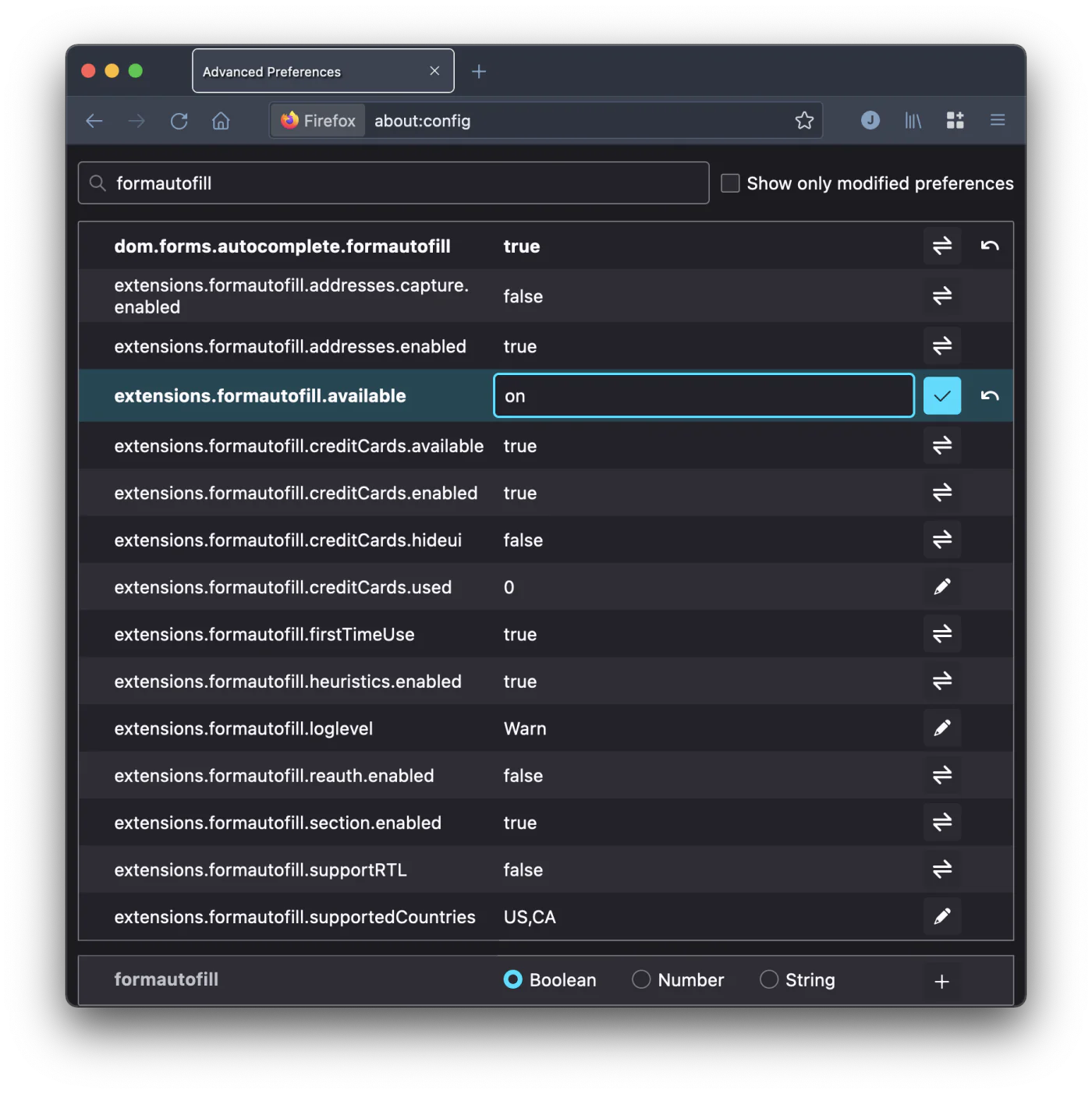The width and height of the screenshot is (1092, 1094).
Task: Open the hamburger application menu
Action: (998, 120)
